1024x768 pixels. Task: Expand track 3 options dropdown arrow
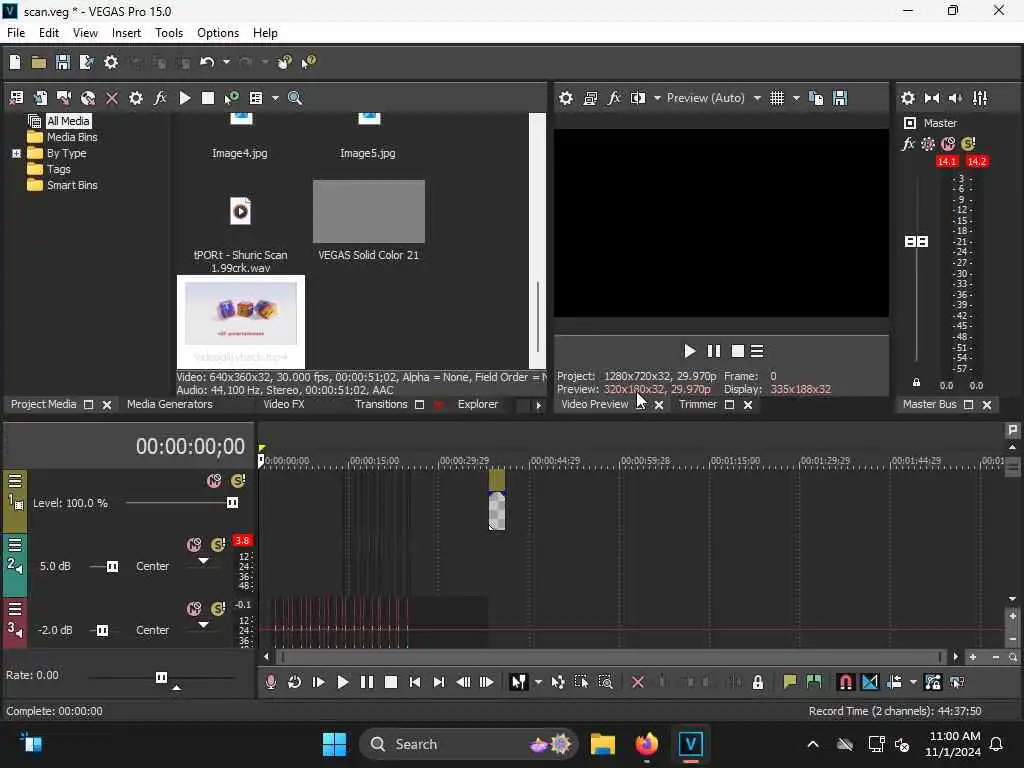click(x=203, y=625)
